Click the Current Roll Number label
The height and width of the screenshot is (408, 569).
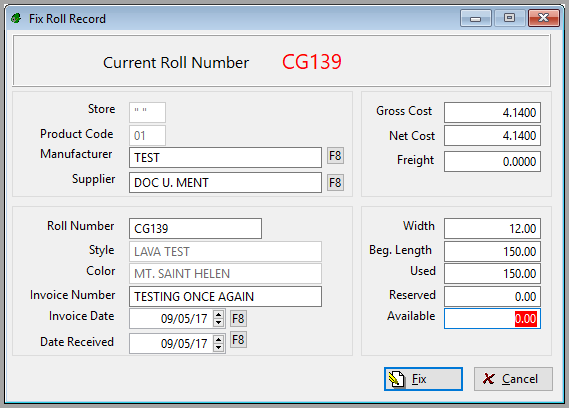pos(176,63)
